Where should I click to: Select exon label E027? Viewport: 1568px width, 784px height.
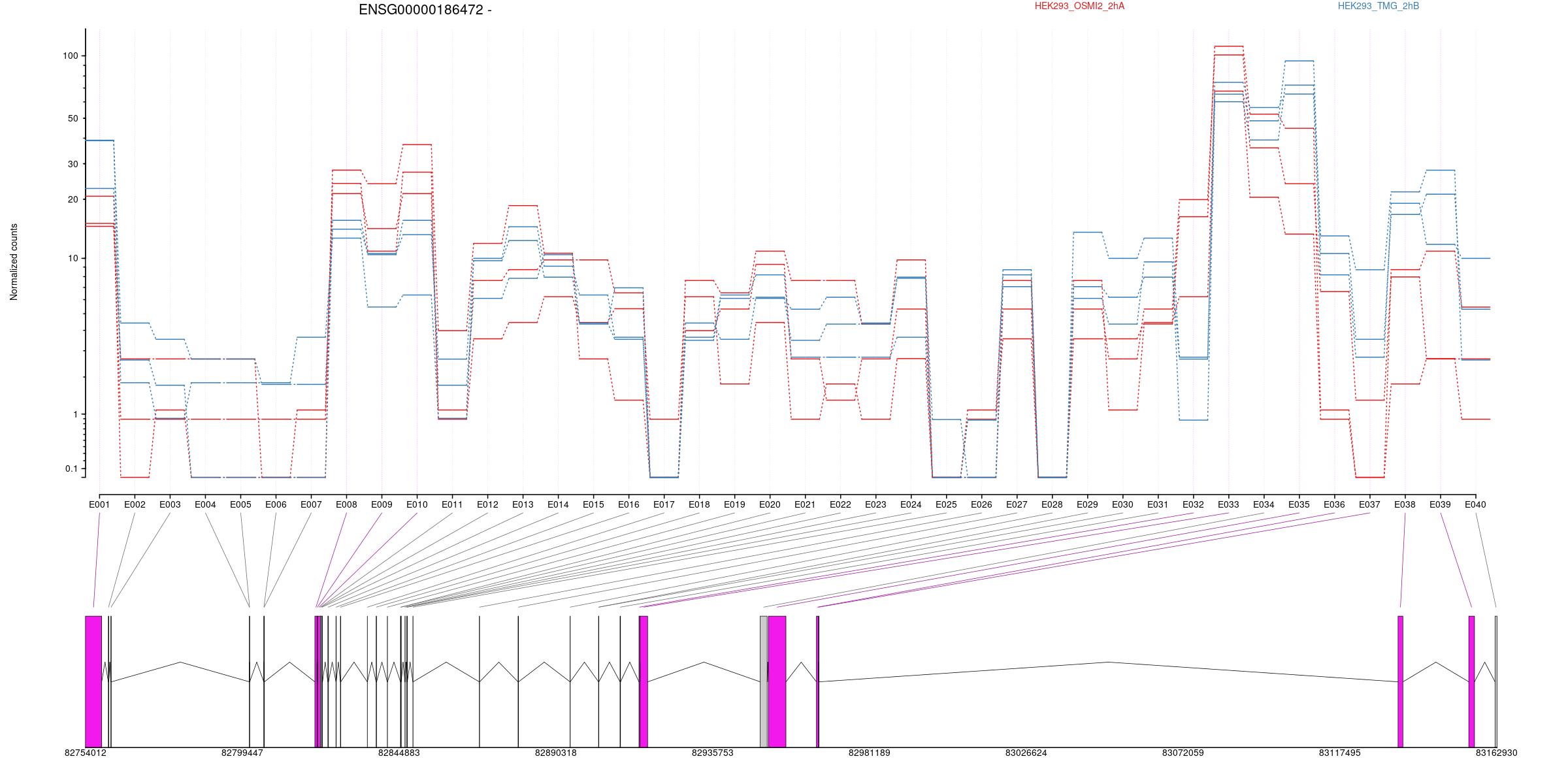coord(1017,504)
